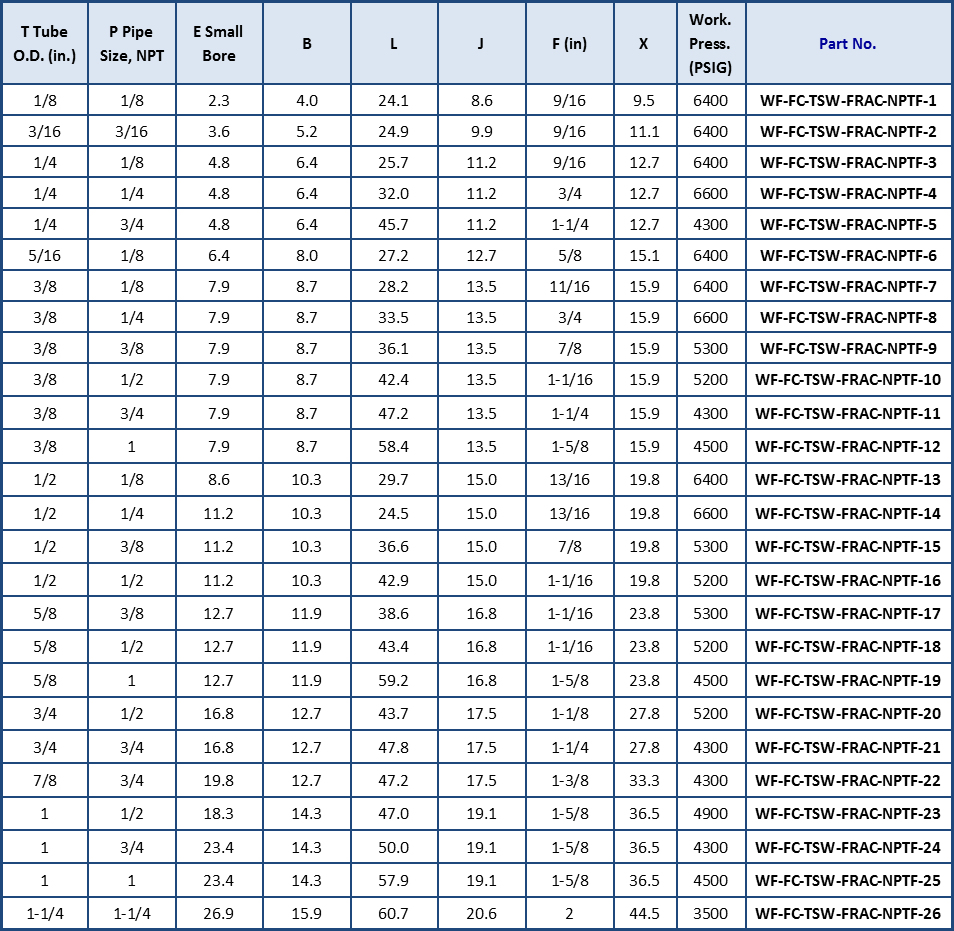Screen dimensions: 954x931
Task: Click the 11/16 value in F column
Action: coord(569,287)
